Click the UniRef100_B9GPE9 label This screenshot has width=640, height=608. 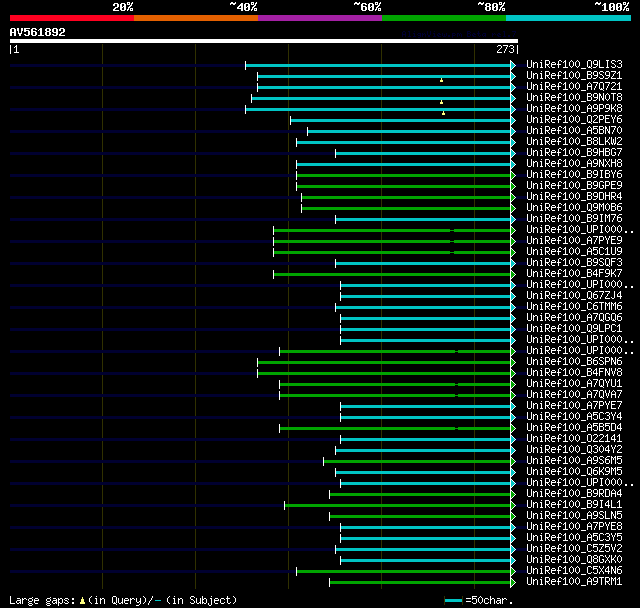[x=574, y=186]
